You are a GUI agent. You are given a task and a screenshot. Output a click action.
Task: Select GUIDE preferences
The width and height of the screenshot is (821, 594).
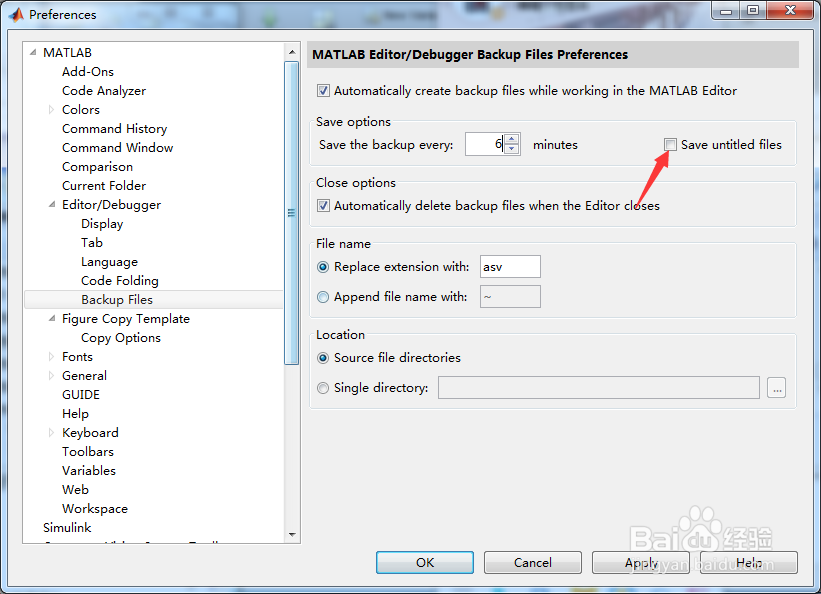point(81,394)
